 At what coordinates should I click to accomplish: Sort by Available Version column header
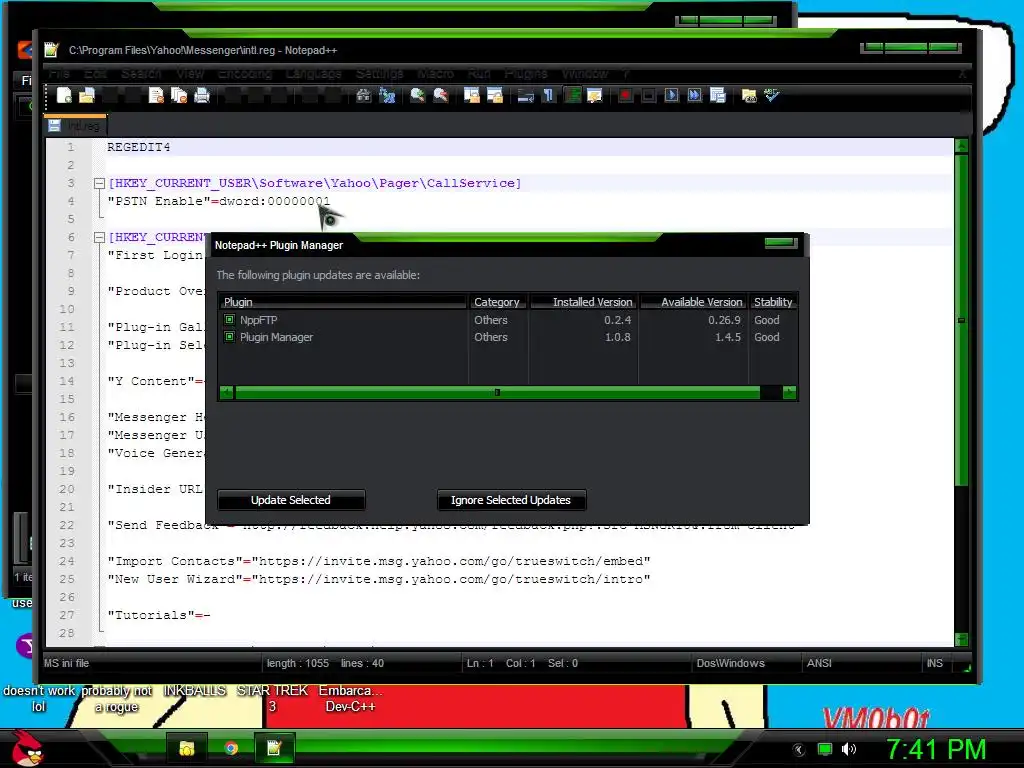click(x=694, y=302)
